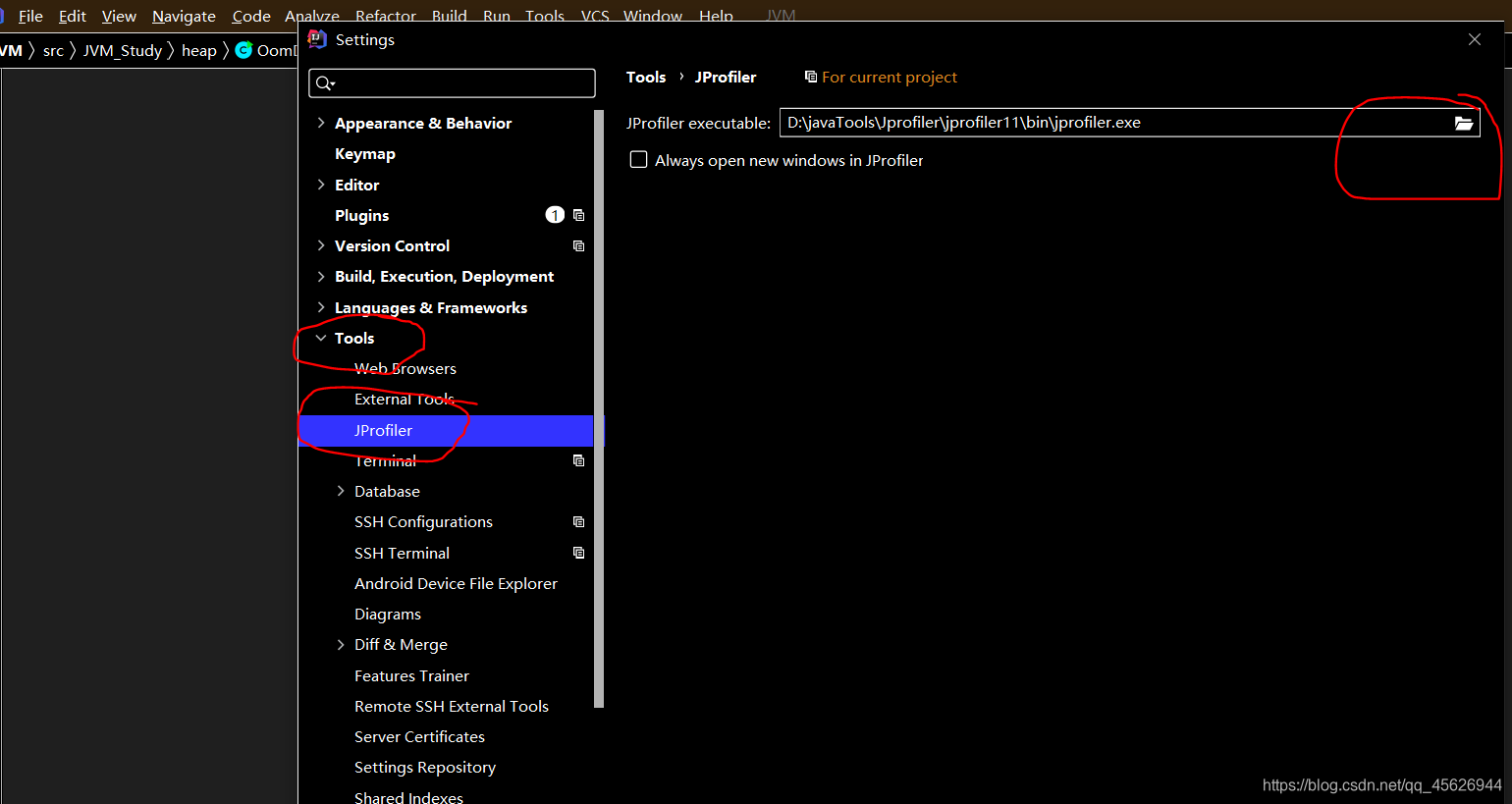Click the project-level icon beside SSH Configurations
This screenshot has height=804, width=1512.
click(578, 522)
